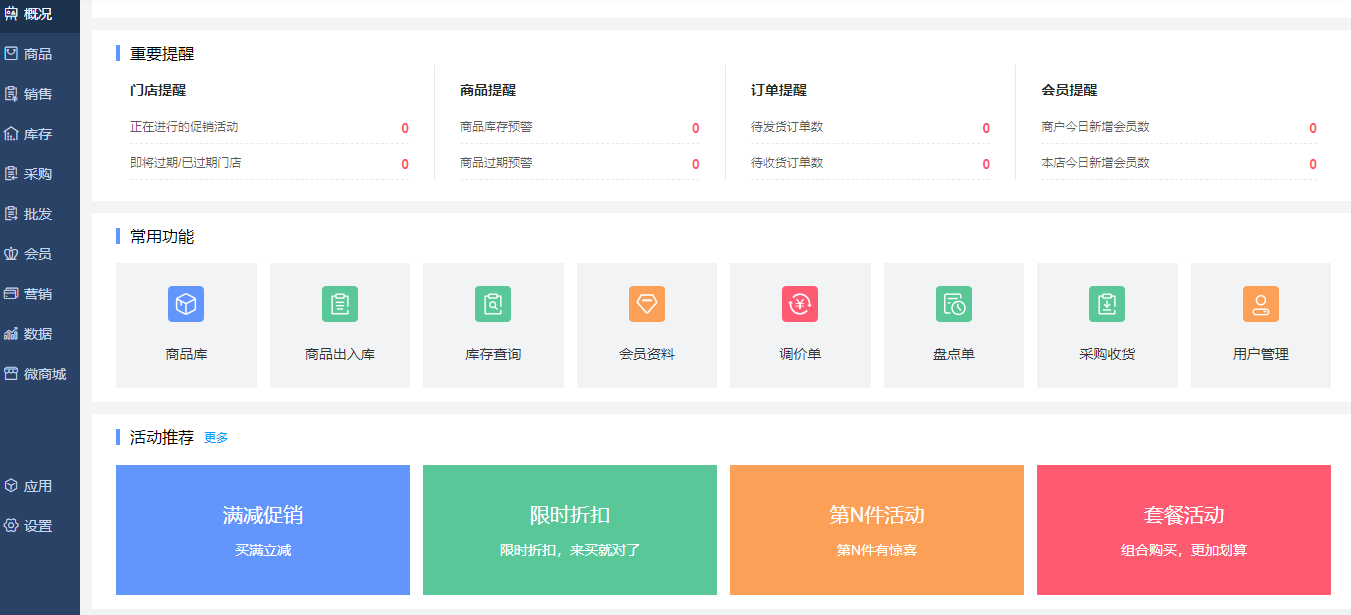
Task: Open the 用户管理 person icon
Action: point(1261,304)
